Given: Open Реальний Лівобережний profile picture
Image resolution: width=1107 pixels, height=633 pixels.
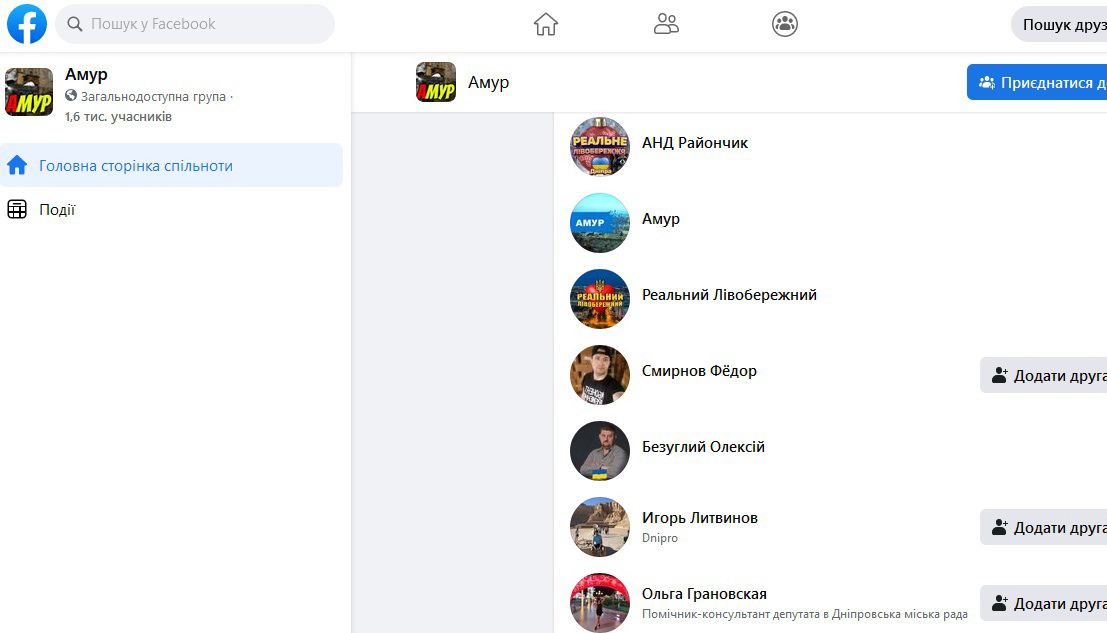Looking at the screenshot, I should pos(599,299).
